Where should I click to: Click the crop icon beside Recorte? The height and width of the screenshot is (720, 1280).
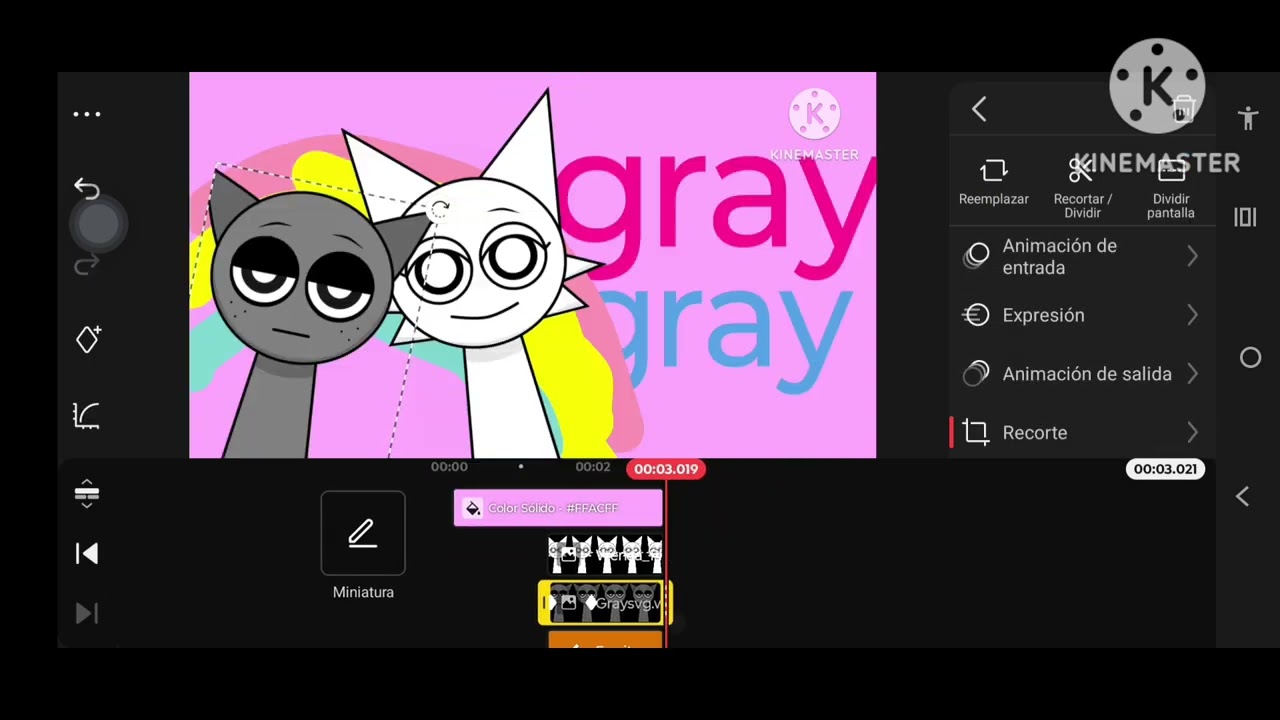(976, 432)
